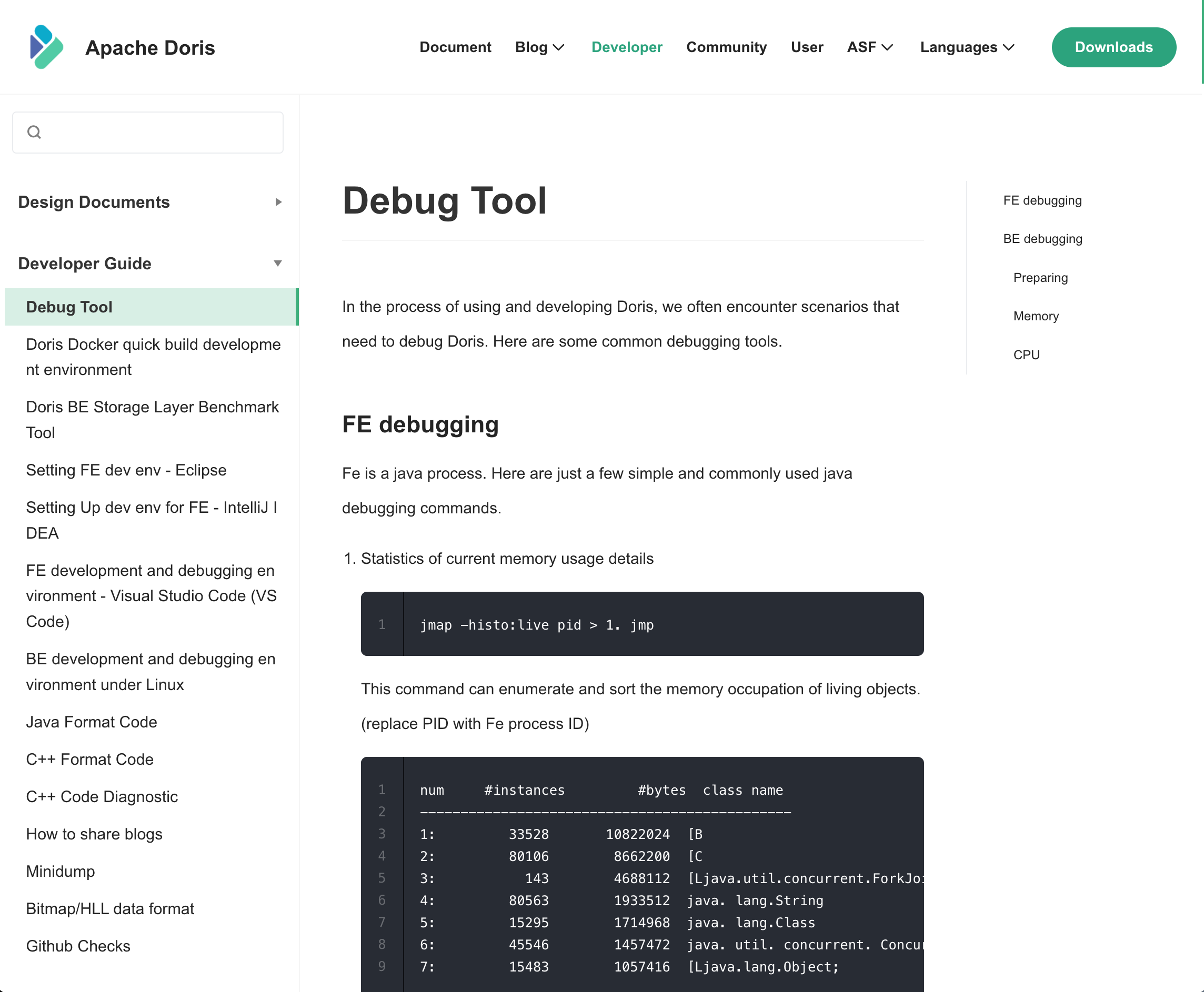Click the byte value 4688112
The height and width of the screenshot is (992, 1204).
coord(641,878)
